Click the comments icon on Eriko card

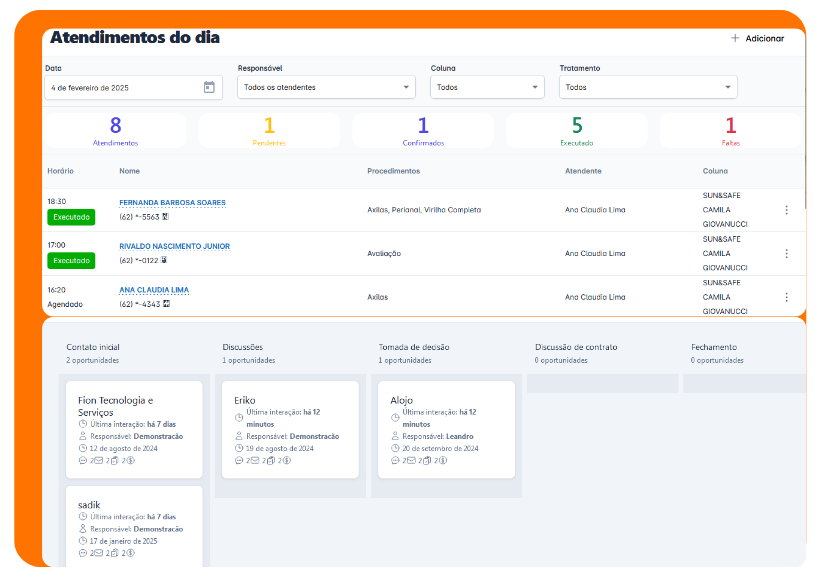[239, 461]
